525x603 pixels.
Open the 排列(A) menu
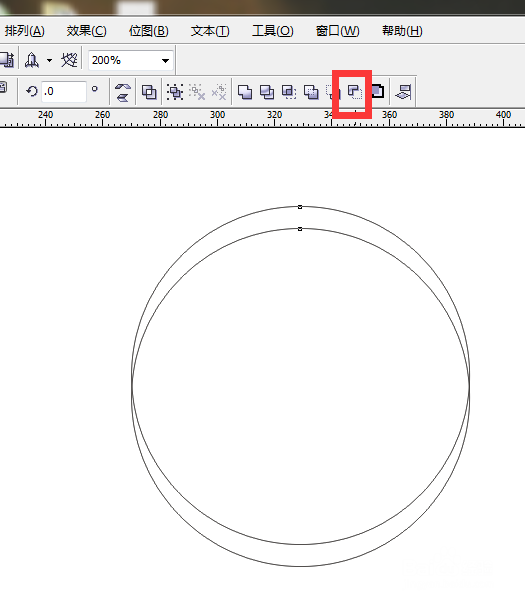pyautogui.click(x=24, y=31)
